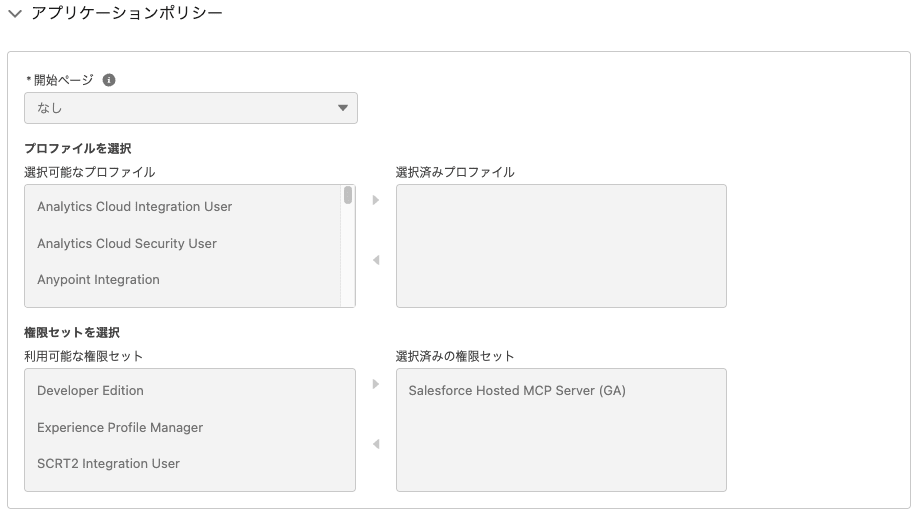
Task: Click inside the empty 選択済みプロファイル list box
Action: pyautogui.click(x=561, y=246)
